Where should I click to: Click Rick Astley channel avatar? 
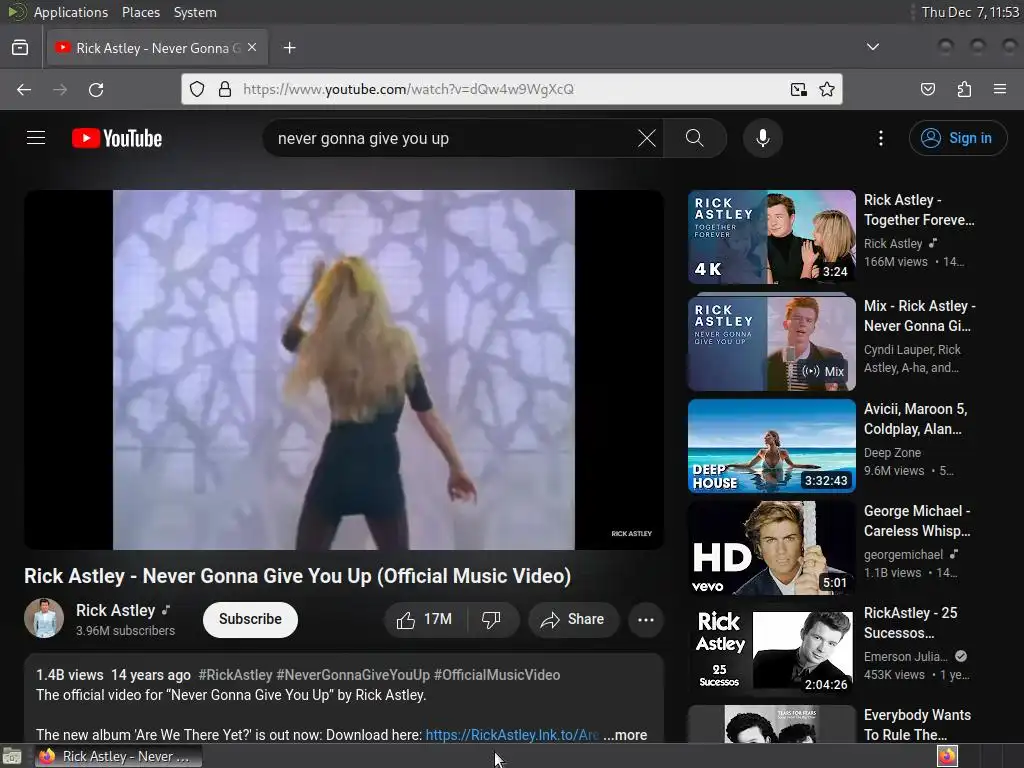point(44,618)
